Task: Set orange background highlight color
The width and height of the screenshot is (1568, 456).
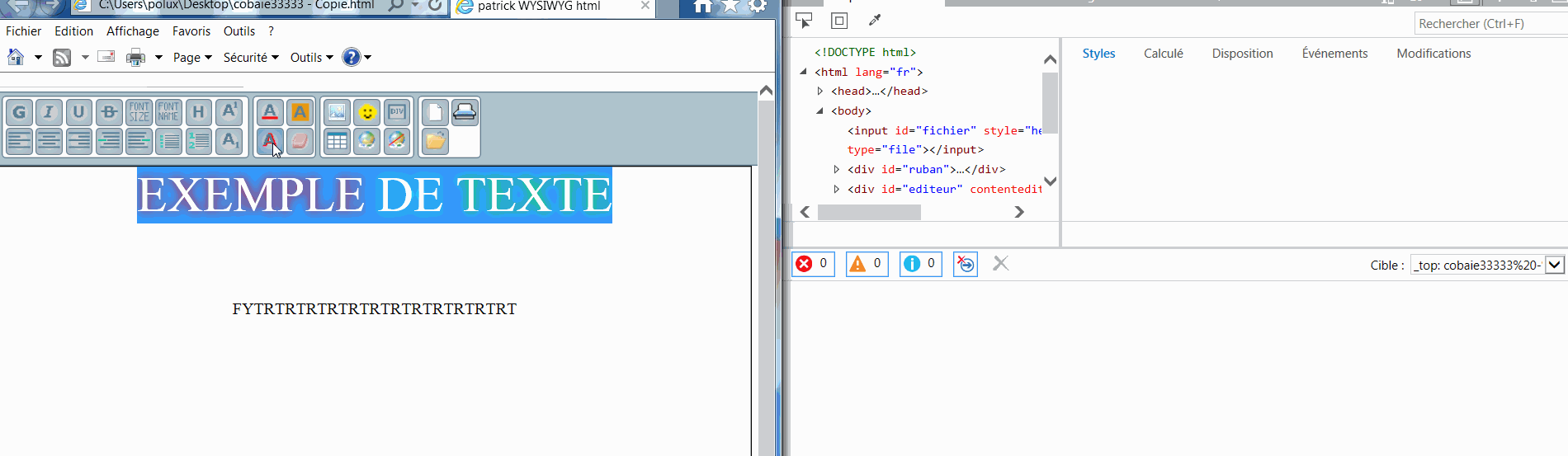Action: tap(300, 112)
